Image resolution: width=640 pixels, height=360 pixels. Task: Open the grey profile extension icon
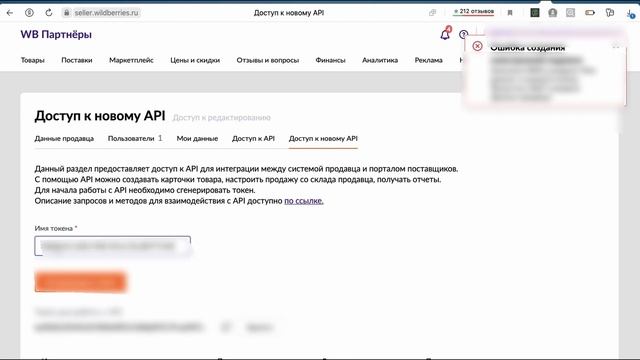[553, 13]
